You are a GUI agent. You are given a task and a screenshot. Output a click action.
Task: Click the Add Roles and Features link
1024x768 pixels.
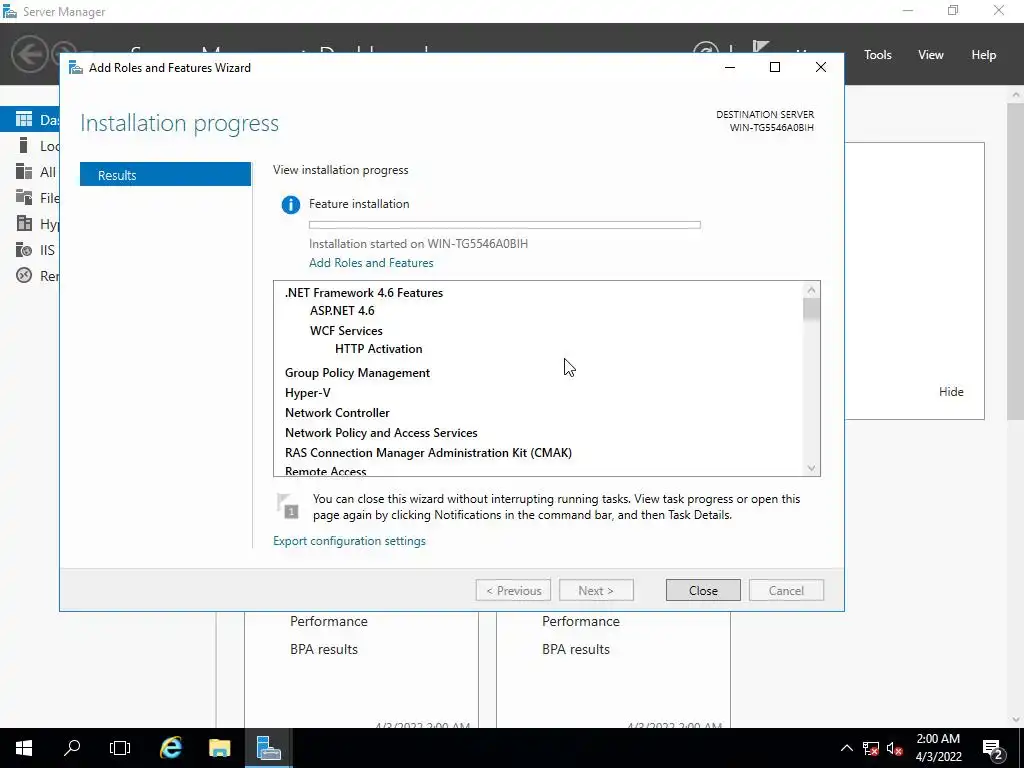[x=371, y=263]
